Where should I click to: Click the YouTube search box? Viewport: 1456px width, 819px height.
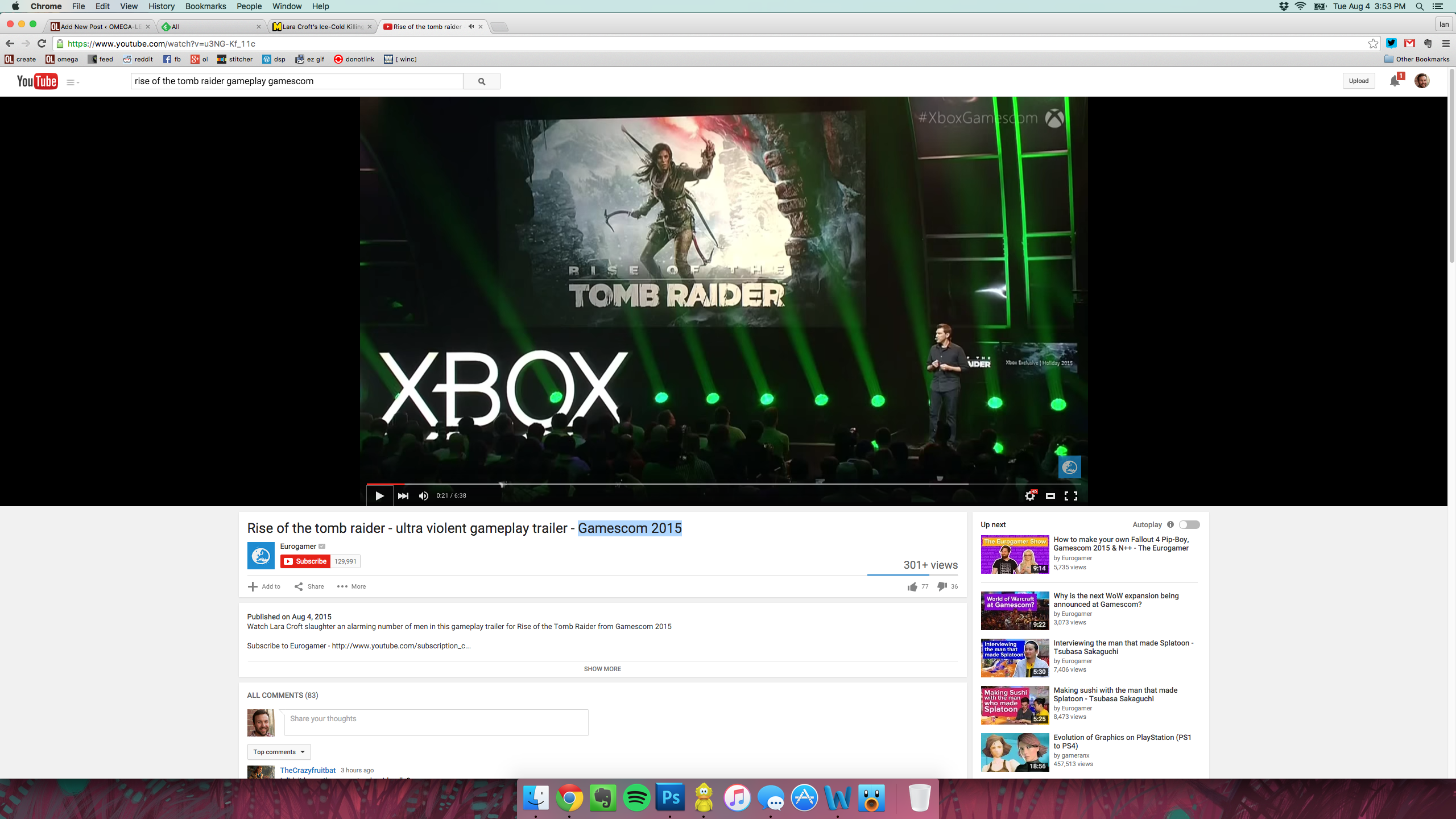297,81
